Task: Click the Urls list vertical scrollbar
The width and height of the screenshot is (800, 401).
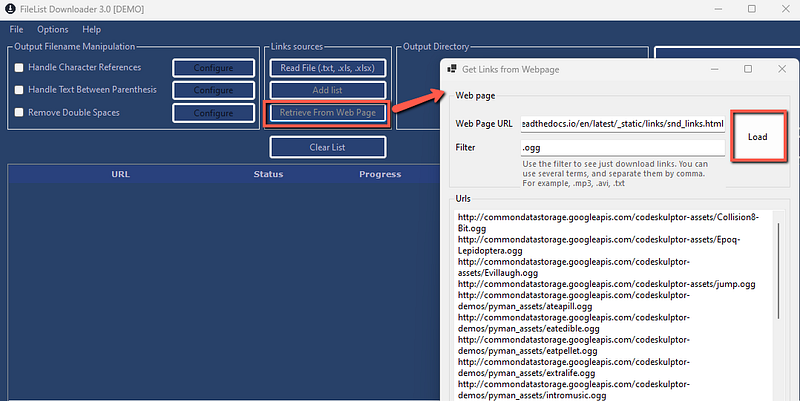Action: pyautogui.click(x=779, y=270)
